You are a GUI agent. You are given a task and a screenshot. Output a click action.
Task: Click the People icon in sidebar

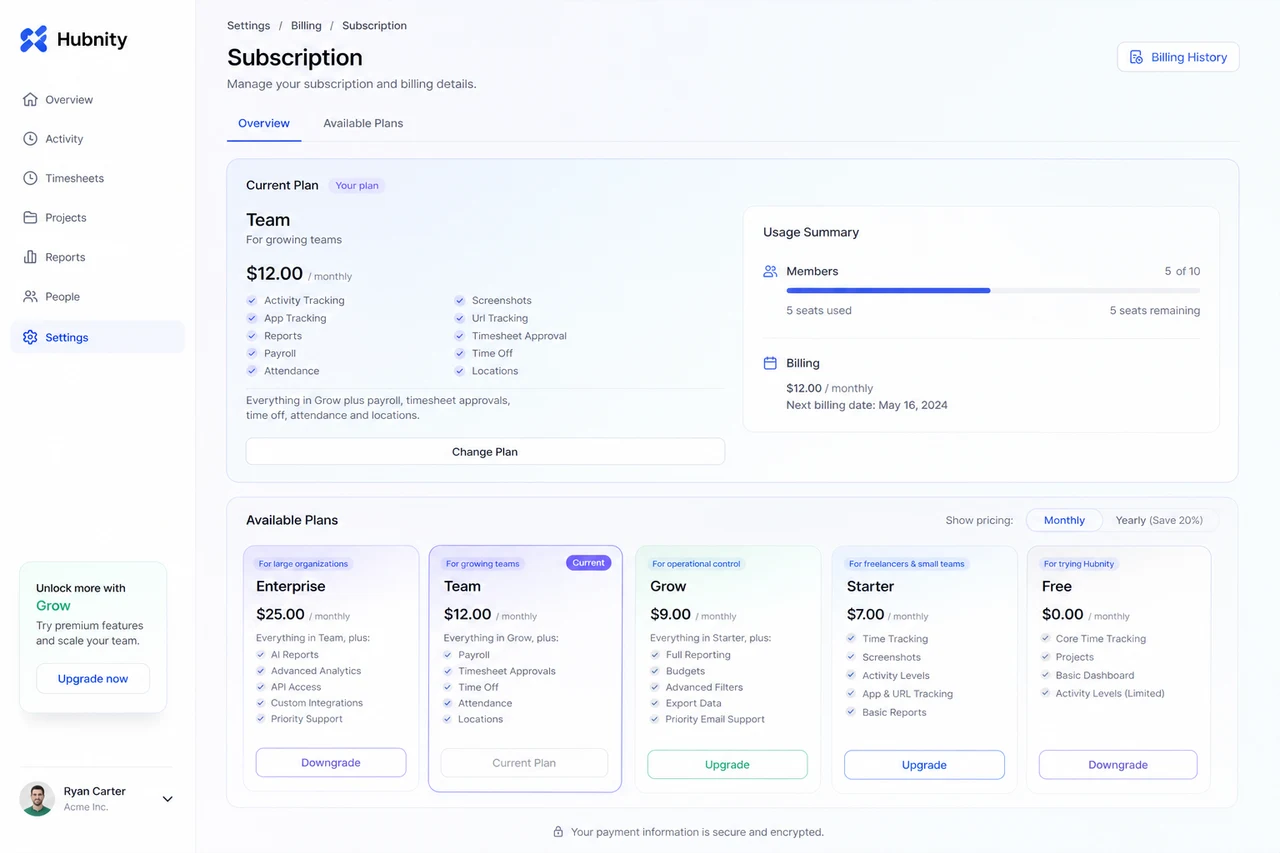(30, 296)
